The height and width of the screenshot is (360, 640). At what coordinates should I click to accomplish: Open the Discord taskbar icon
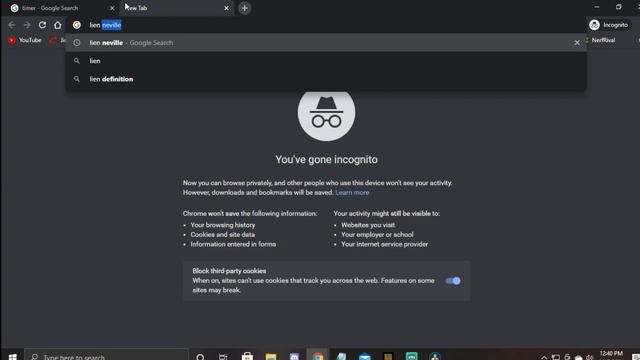(294, 357)
